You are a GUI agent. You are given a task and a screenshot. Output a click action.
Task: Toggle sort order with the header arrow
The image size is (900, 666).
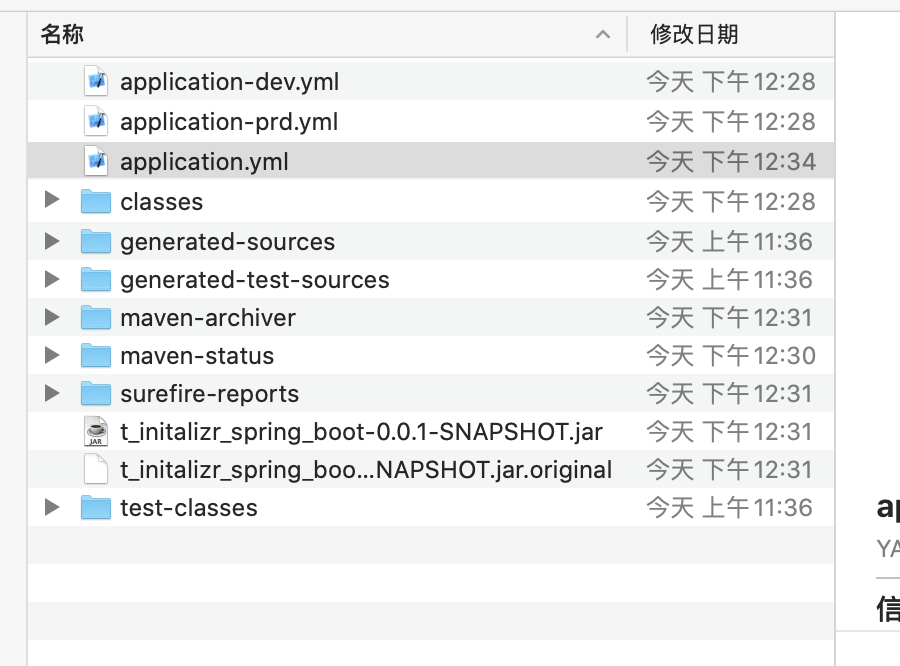tap(603, 35)
